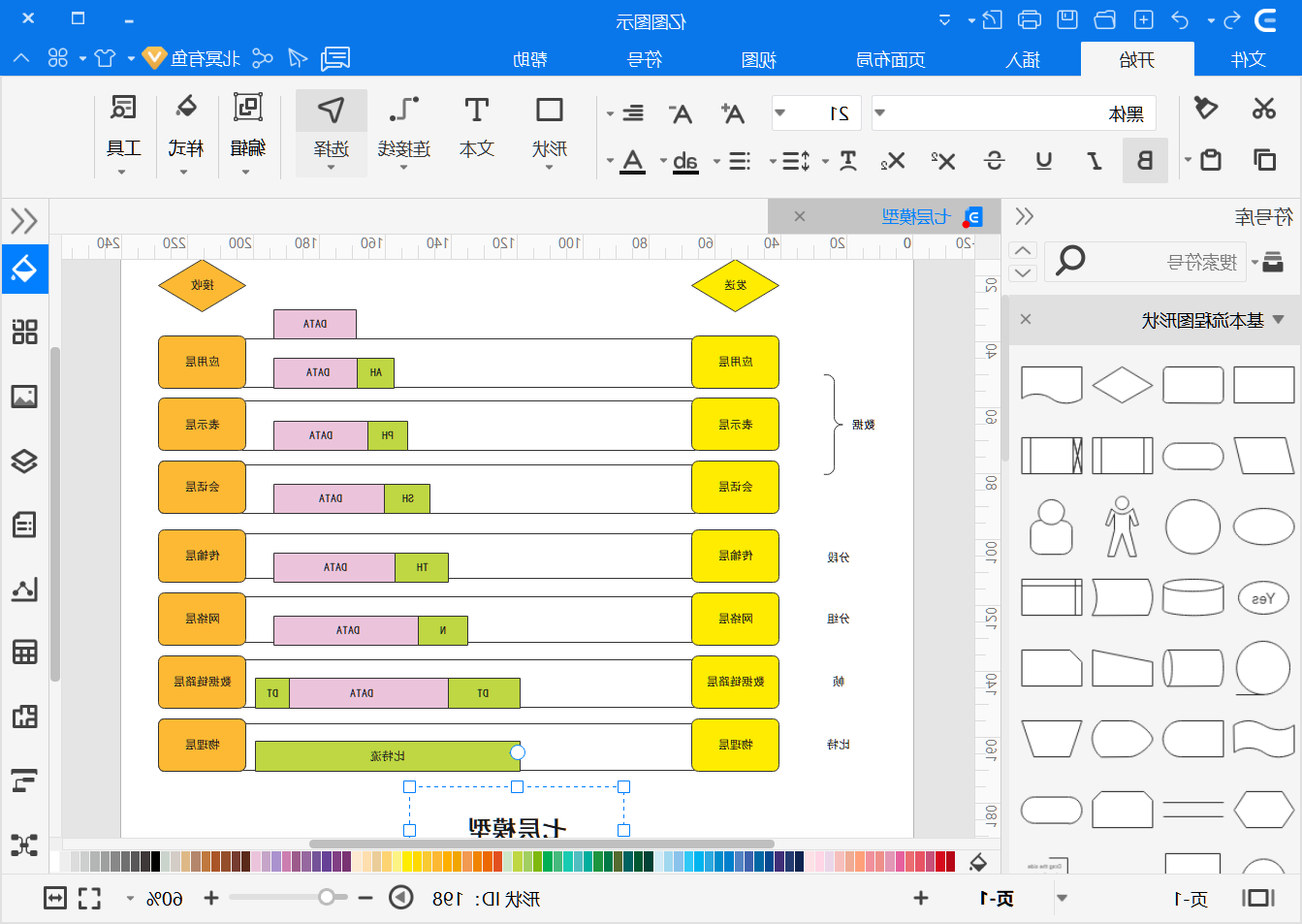Viewport: 1302px width, 924px height.
Task: Click the Open folder icon in quick access bar
Action: click(x=1105, y=19)
